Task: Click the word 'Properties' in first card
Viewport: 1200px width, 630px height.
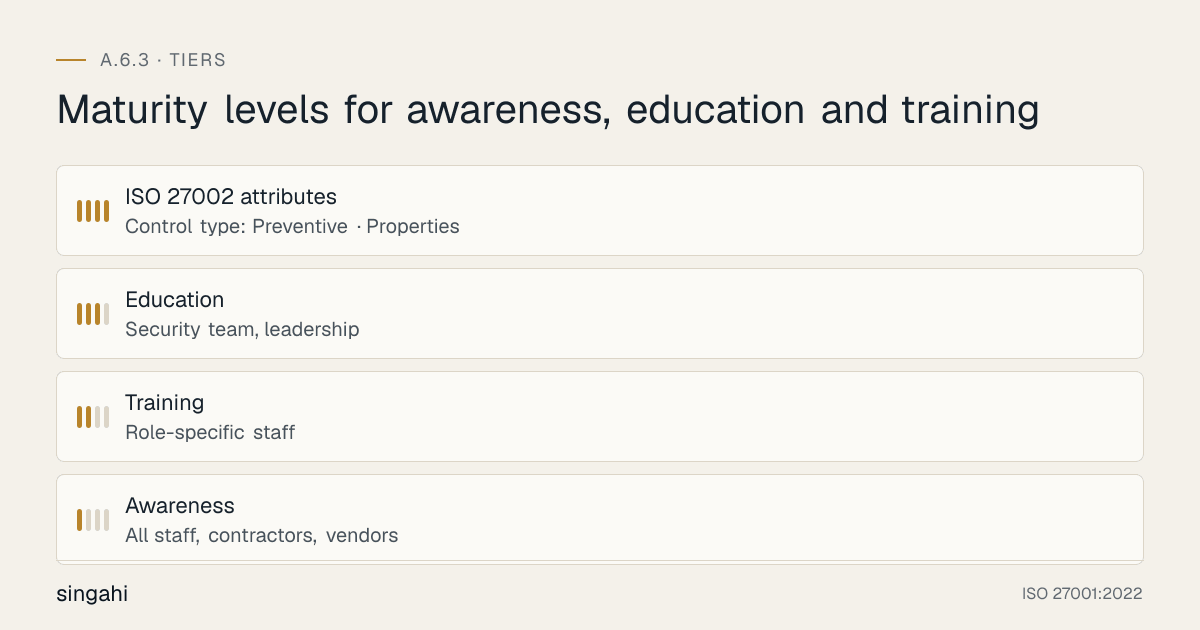Action: point(413,227)
